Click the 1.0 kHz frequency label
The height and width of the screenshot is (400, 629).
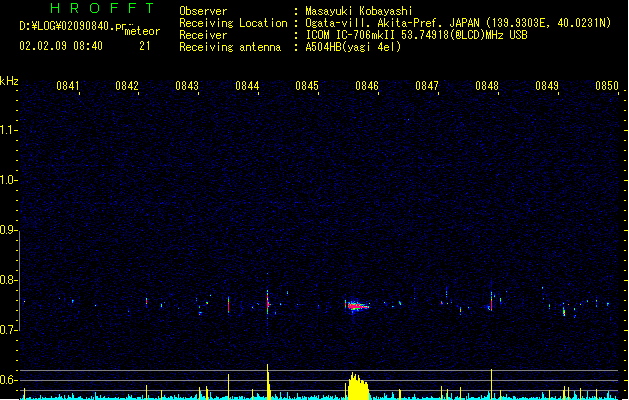[x=7, y=180]
